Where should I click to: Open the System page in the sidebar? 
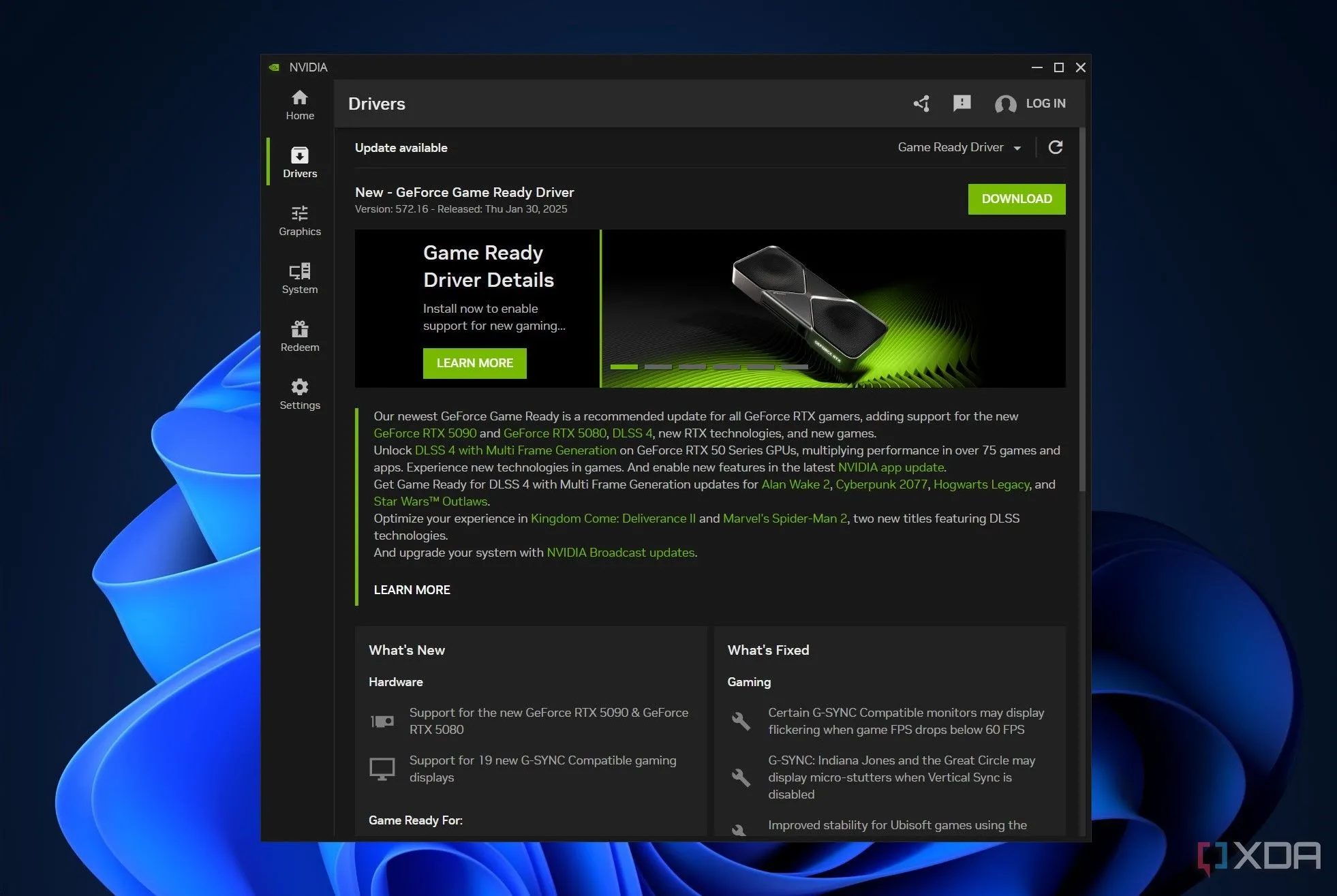(x=300, y=279)
